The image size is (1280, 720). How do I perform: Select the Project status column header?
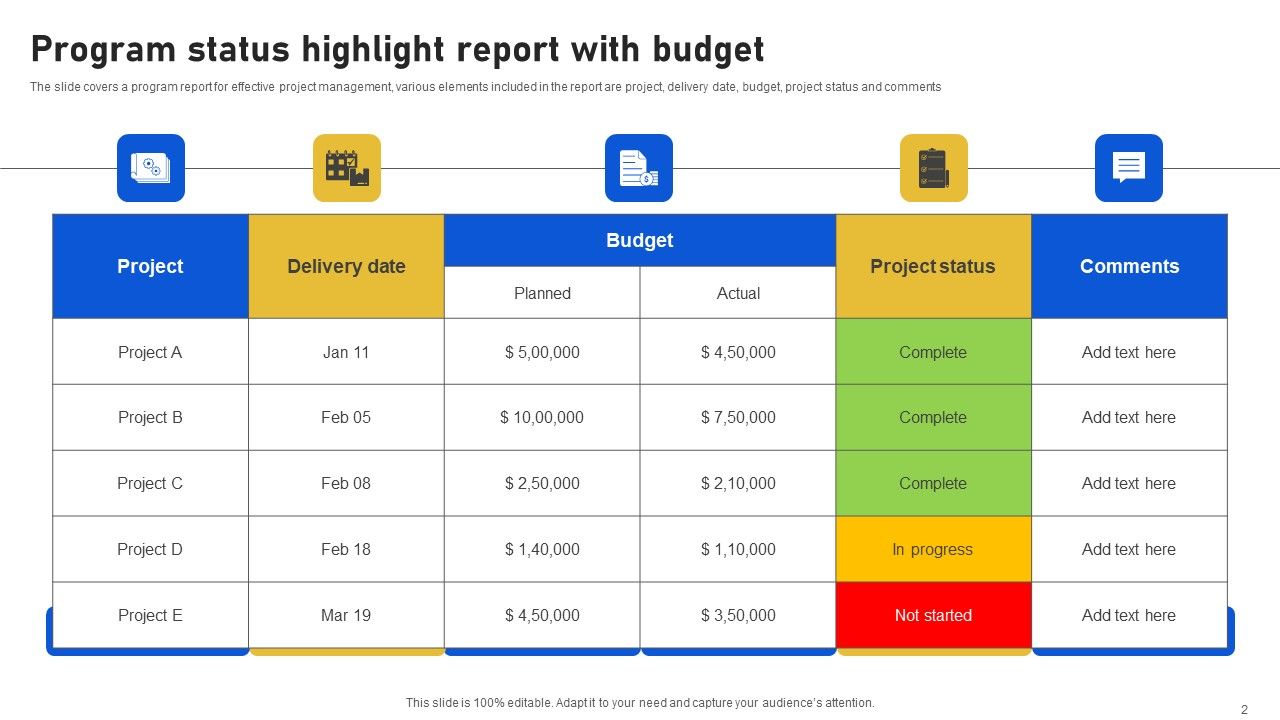tap(933, 266)
